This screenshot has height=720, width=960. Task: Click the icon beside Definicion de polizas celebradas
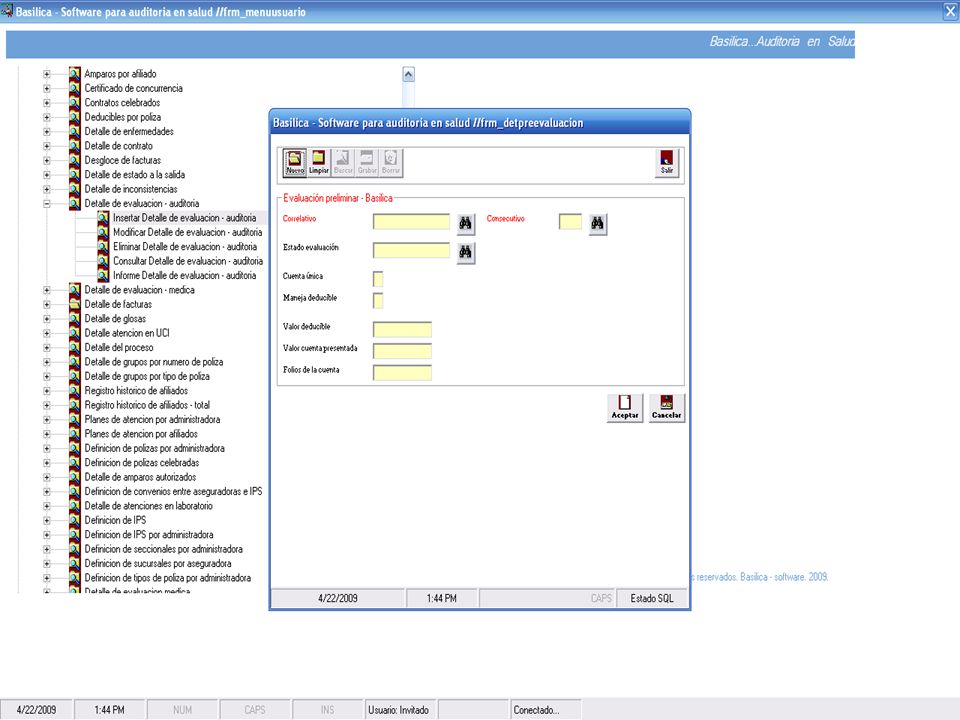click(75, 463)
